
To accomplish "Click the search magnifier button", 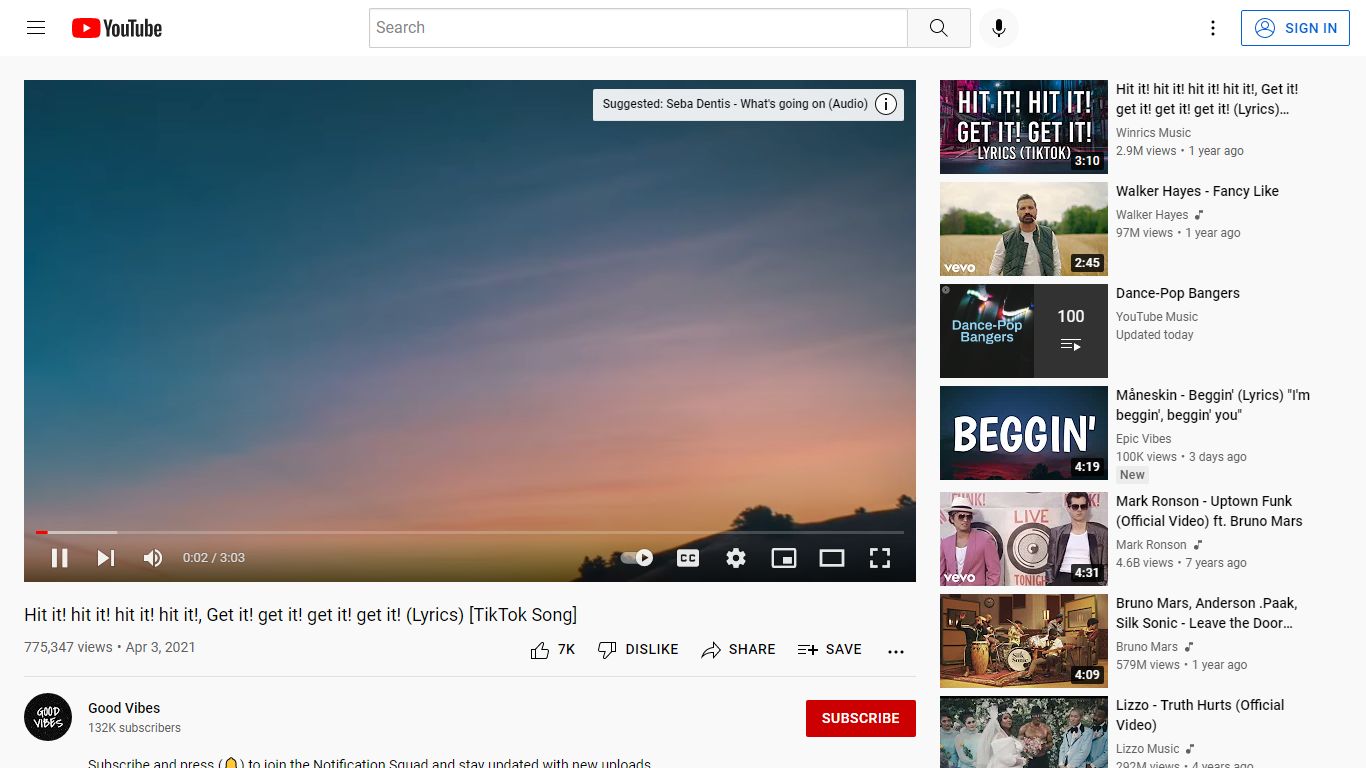I will pos(938,28).
